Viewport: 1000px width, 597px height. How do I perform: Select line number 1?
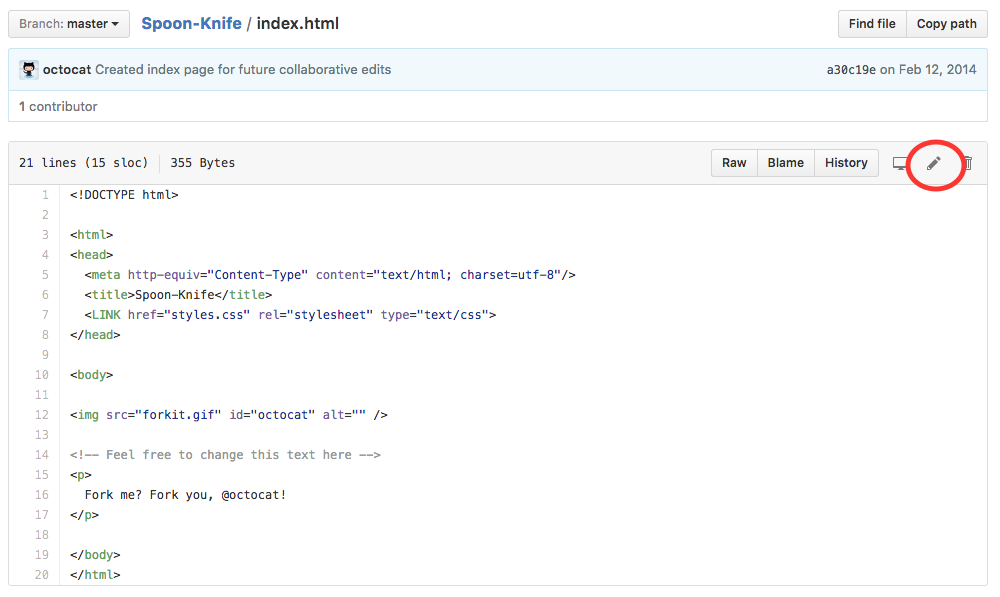pos(44,195)
